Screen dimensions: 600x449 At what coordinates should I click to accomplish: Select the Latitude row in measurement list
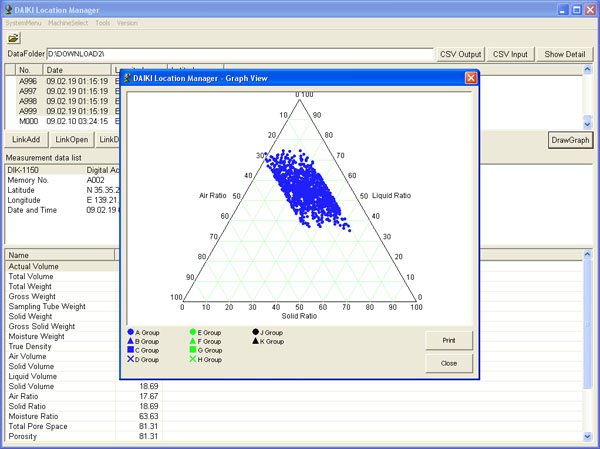click(62, 190)
